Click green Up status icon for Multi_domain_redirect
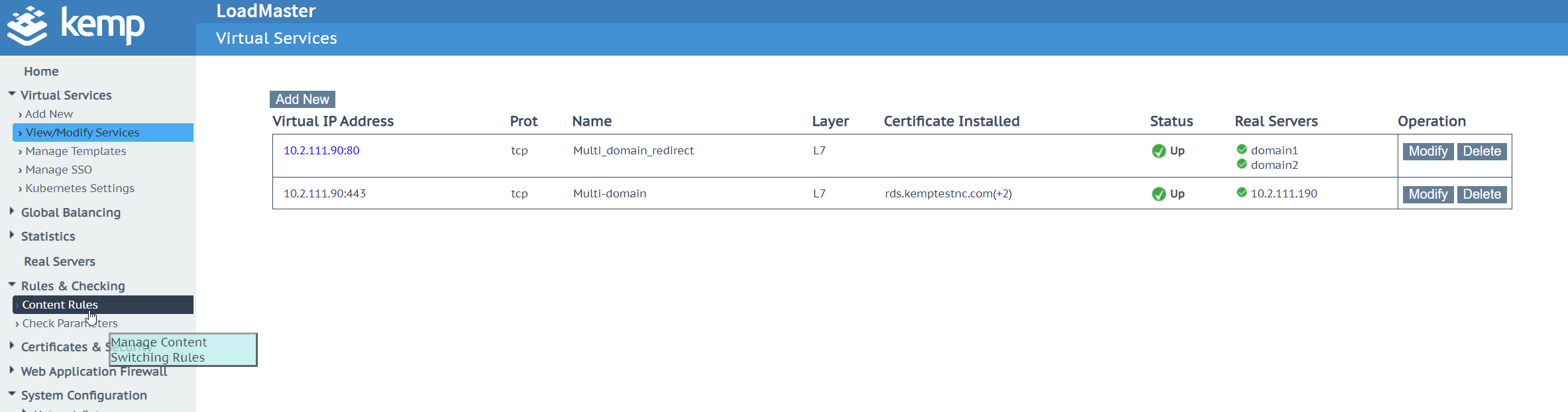The image size is (1568, 412). [1158, 151]
